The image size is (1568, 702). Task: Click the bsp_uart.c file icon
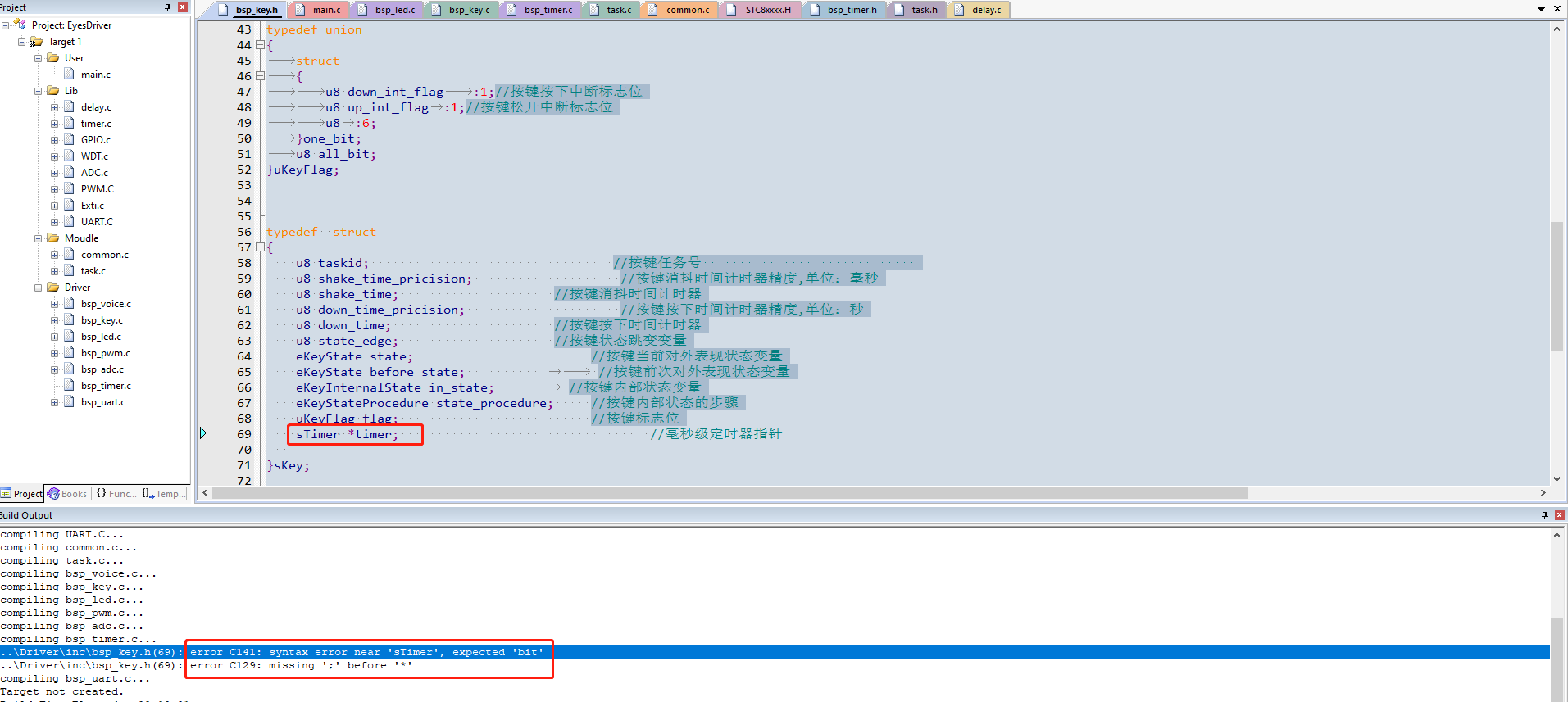click(x=70, y=401)
